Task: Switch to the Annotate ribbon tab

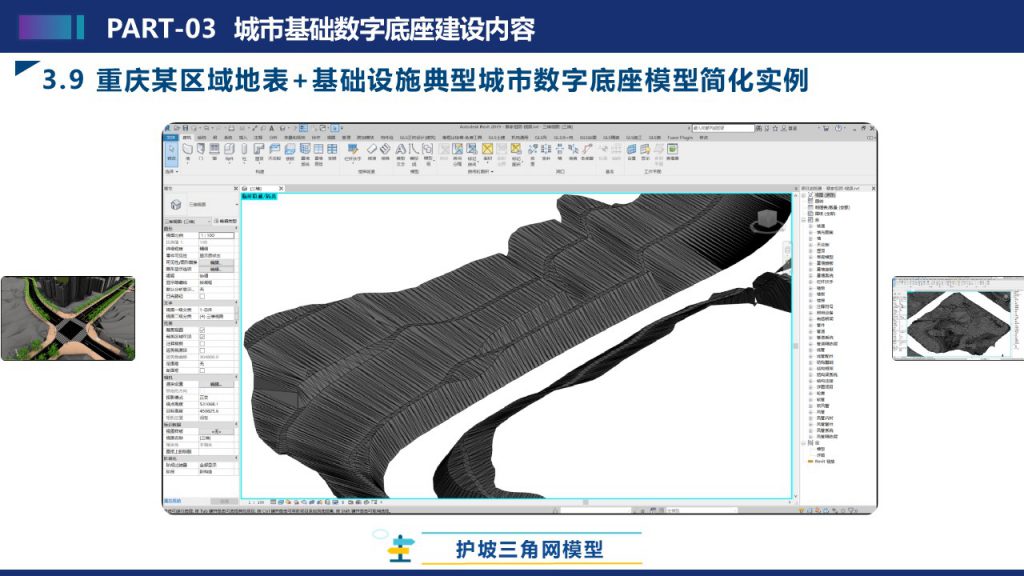Action: click(258, 137)
